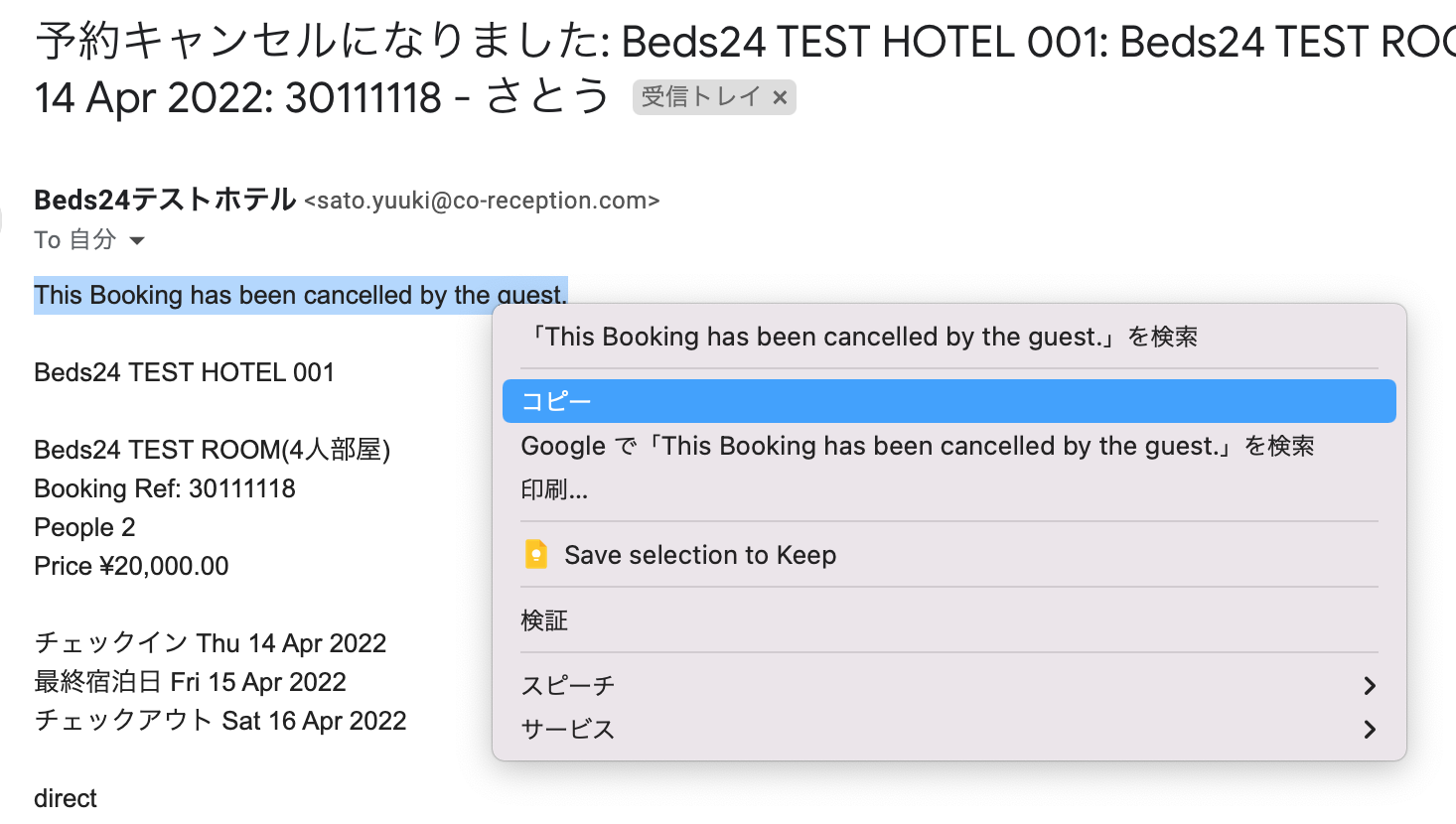
Task: Remove the 受信トレイ label with its x
Action: (780, 97)
